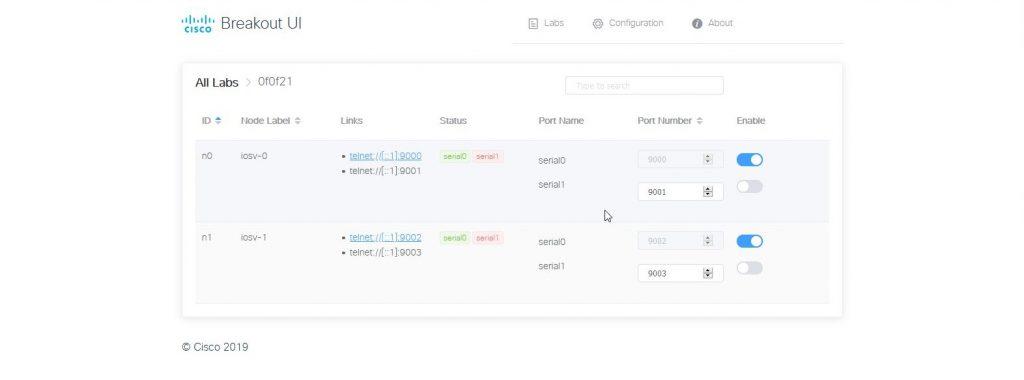Screen dimensions: 1024x380
Task: Open telnet link for port 9000
Action: coord(385,156)
